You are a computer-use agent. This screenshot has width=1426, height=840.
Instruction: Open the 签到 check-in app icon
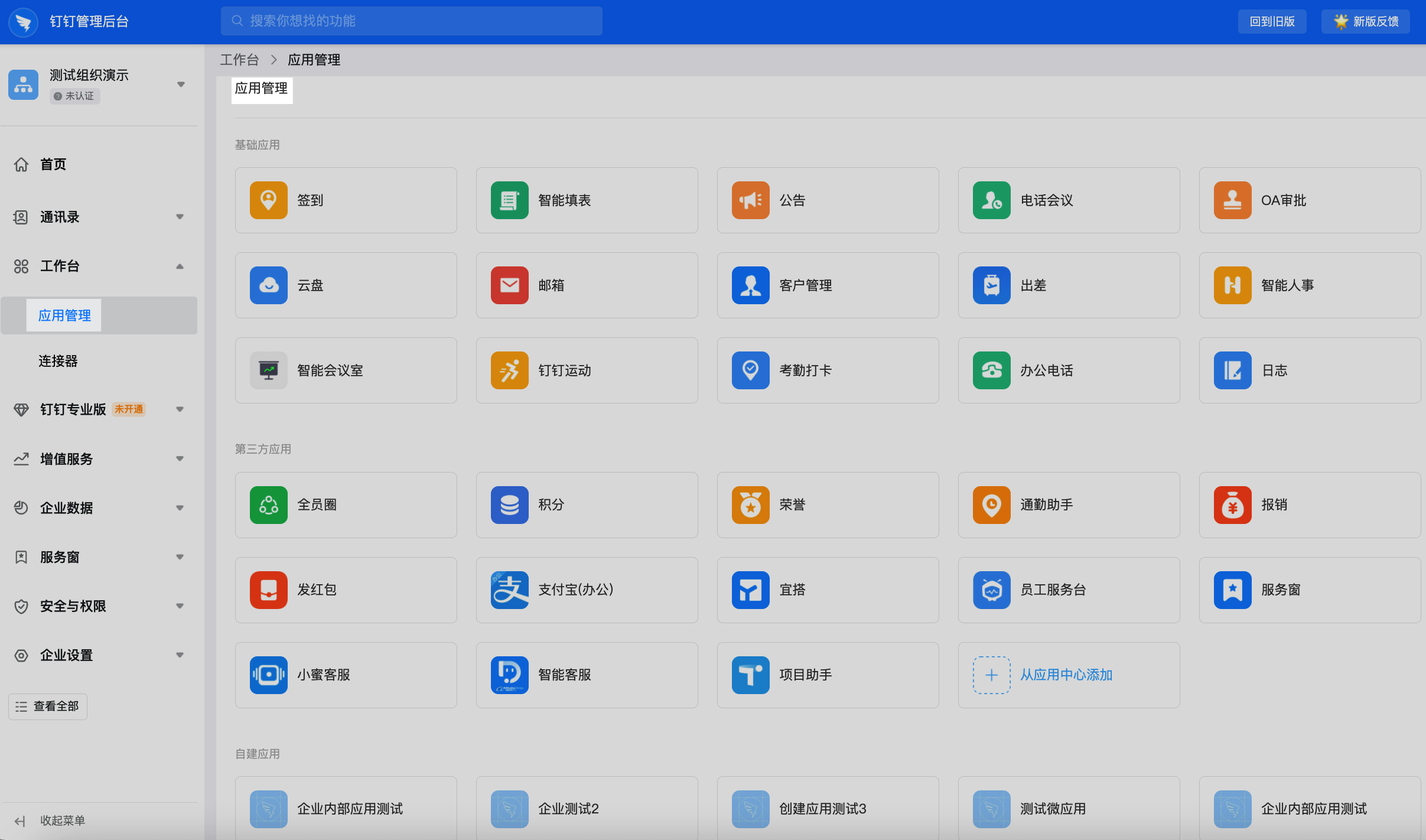click(x=268, y=200)
